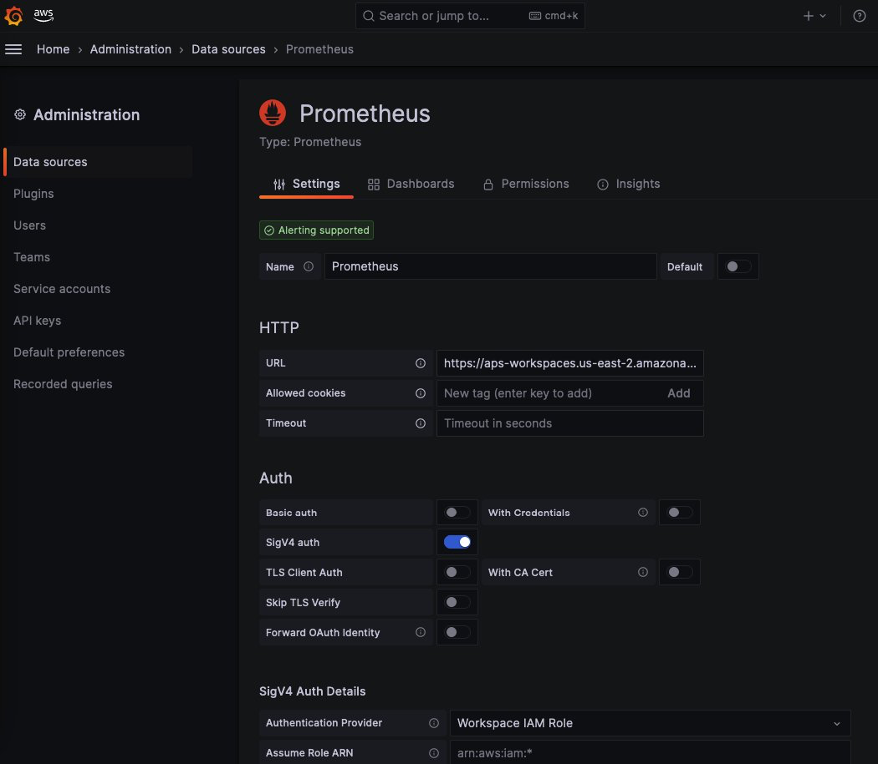The height and width of the screenshot is (764, 879).
Task: Click the Add button for allowed cookies
Action: click(x=679, y=393)
